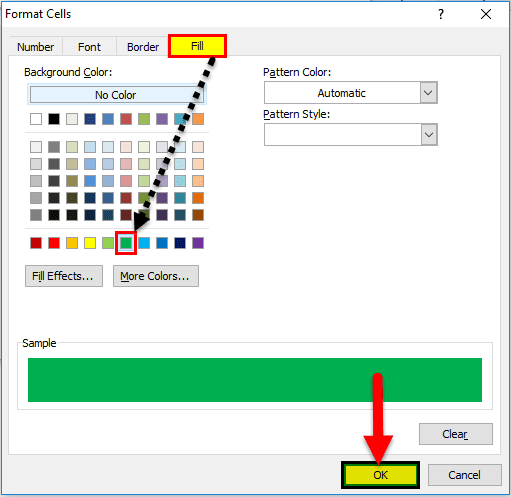Select green standard color swatch

coord(126,243)
